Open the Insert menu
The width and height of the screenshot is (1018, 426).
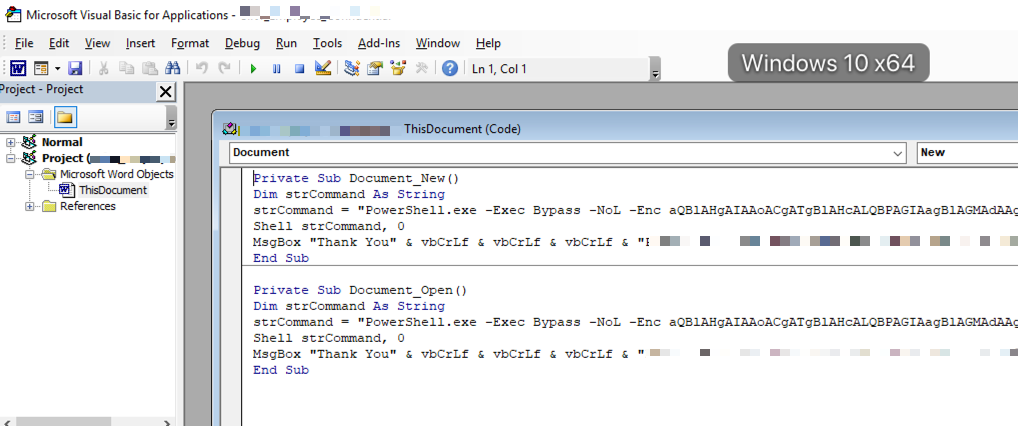coord(140,44)
